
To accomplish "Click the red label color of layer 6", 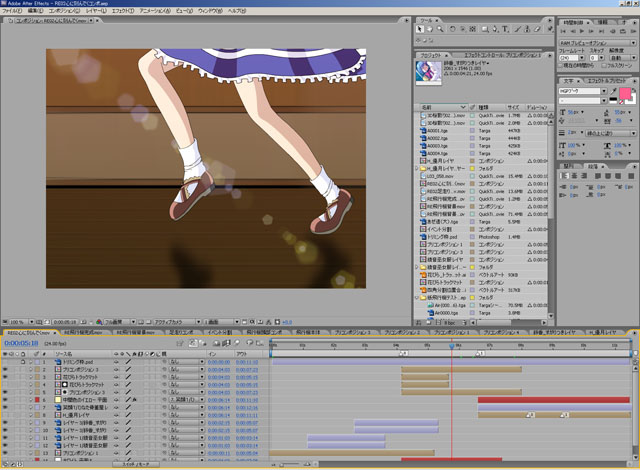I will (37, 400).
